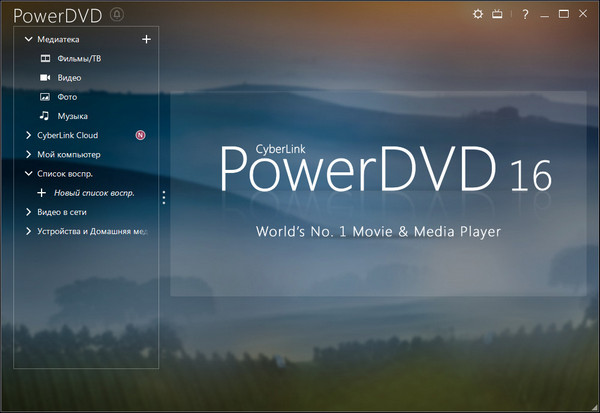Collapse the Список воспр. section
The width and height of the screenshot is (600, 413).
(x=28, y=174)
